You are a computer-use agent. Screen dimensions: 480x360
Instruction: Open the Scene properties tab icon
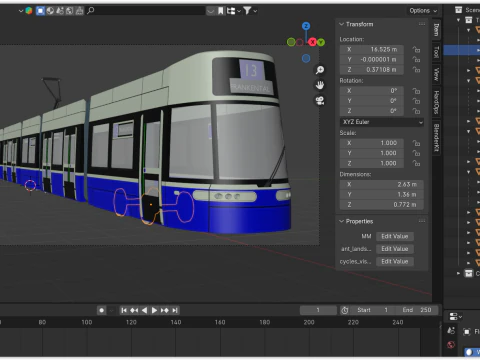point(451,331)
